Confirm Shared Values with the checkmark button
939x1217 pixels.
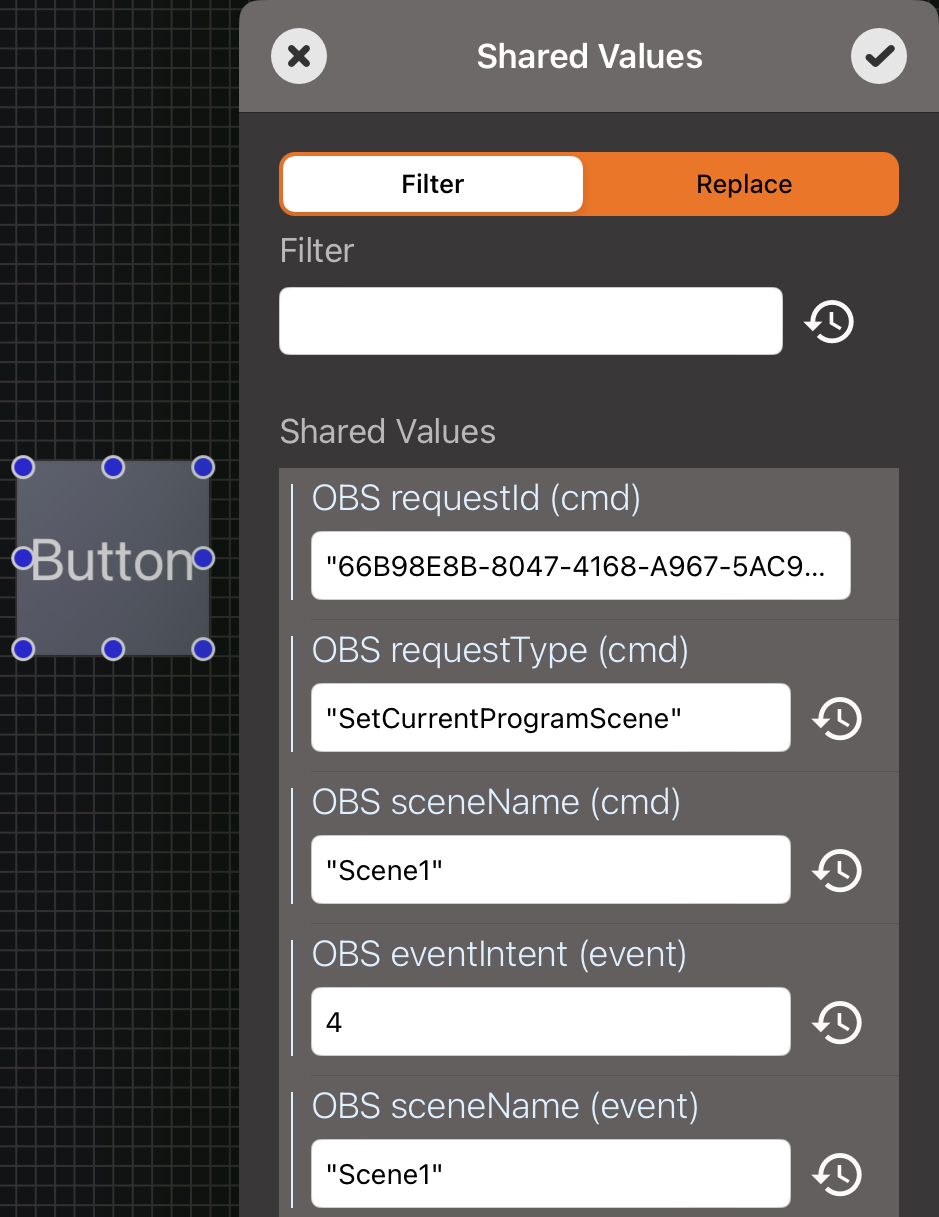click(x=879, y=56)
